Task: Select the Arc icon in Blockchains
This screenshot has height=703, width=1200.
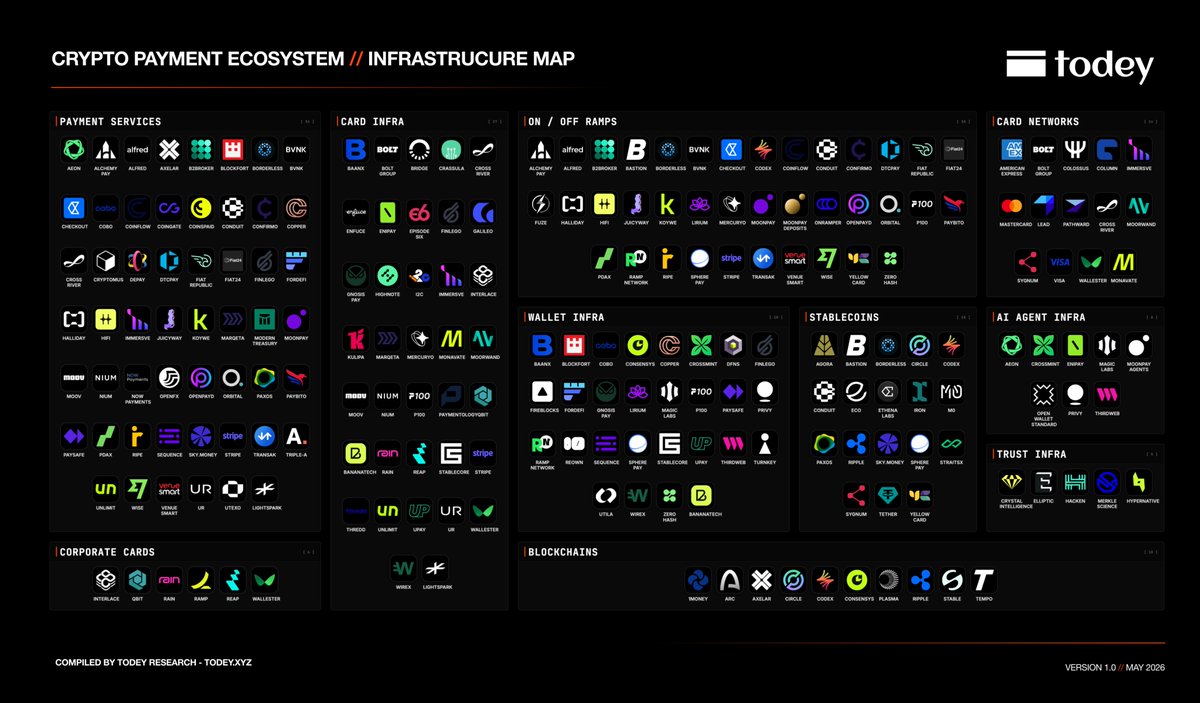Action: coord(730,580)
